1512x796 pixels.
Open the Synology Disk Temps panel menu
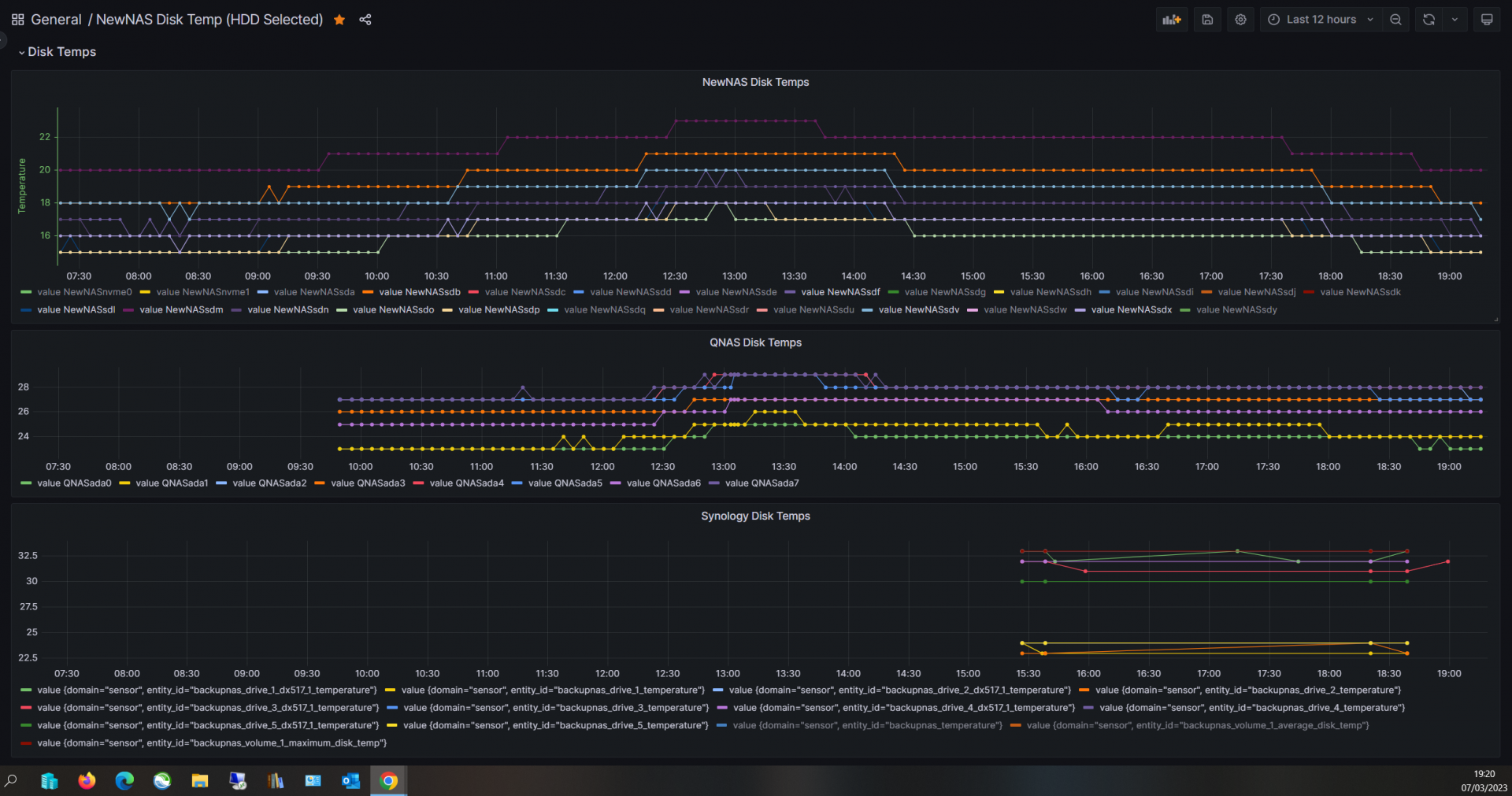(755, 516)
